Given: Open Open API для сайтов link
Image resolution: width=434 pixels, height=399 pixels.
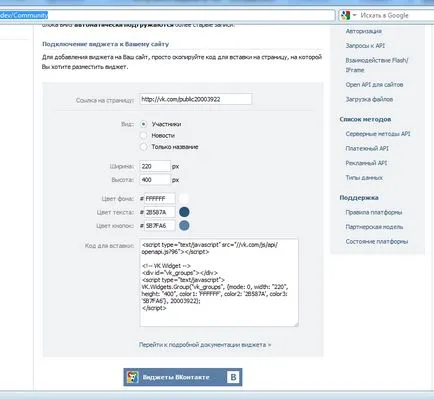Looking at the screenshot, I should click(x=374, y=85).
